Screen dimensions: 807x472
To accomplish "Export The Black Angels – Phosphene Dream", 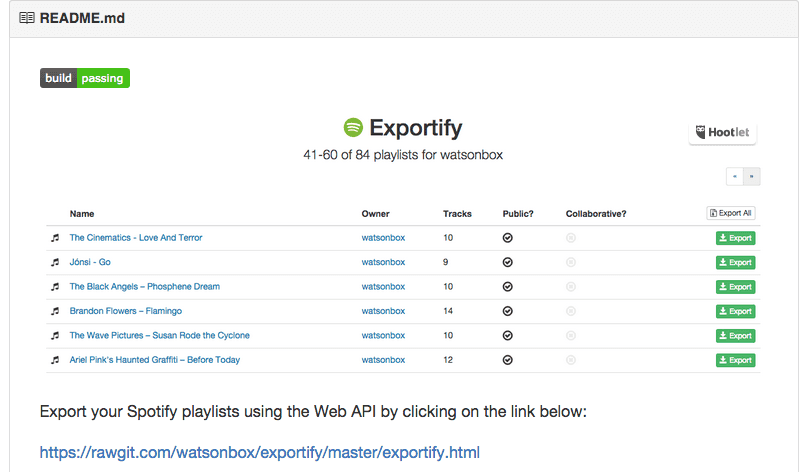I will tap(735, 287).
